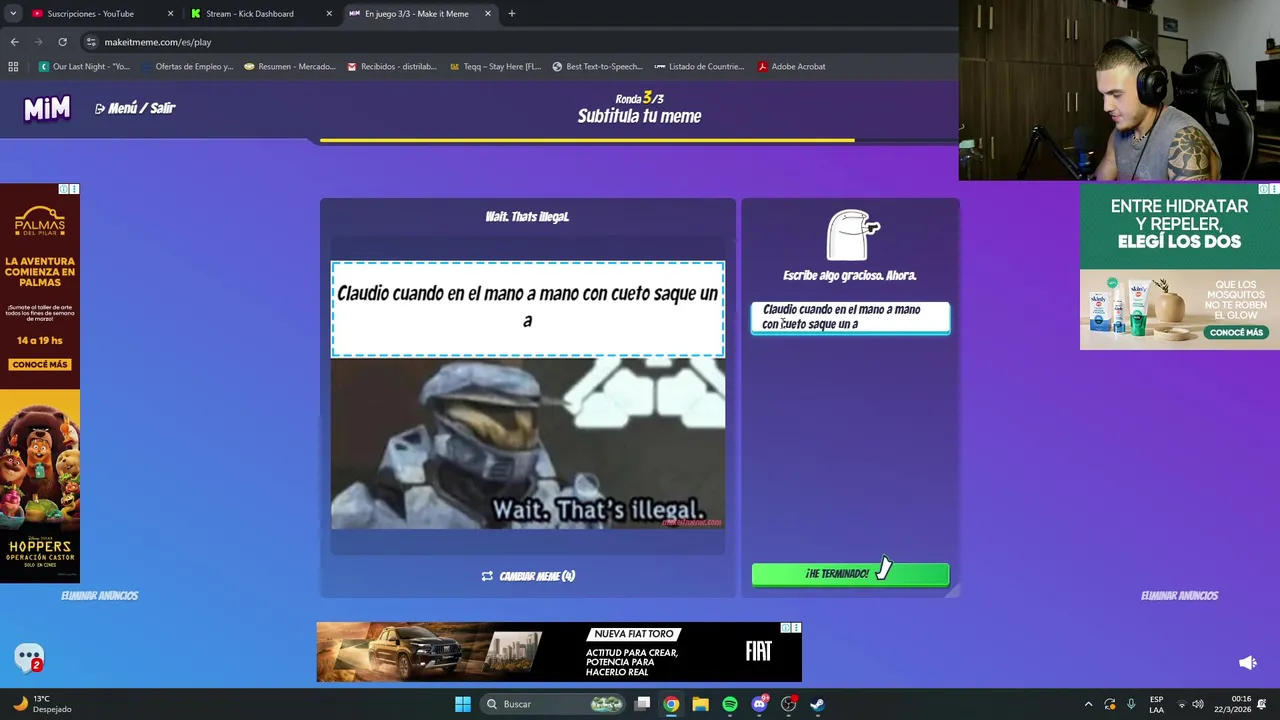Open the browser apps grid icon
Screen dimensions: 1280x720
(x=13, y=67)
